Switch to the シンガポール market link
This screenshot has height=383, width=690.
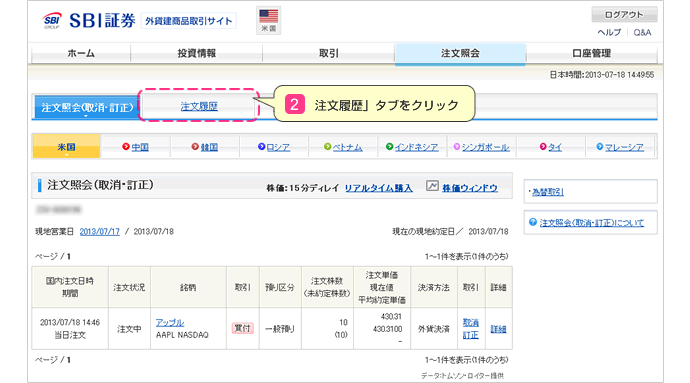click(485, 147)
